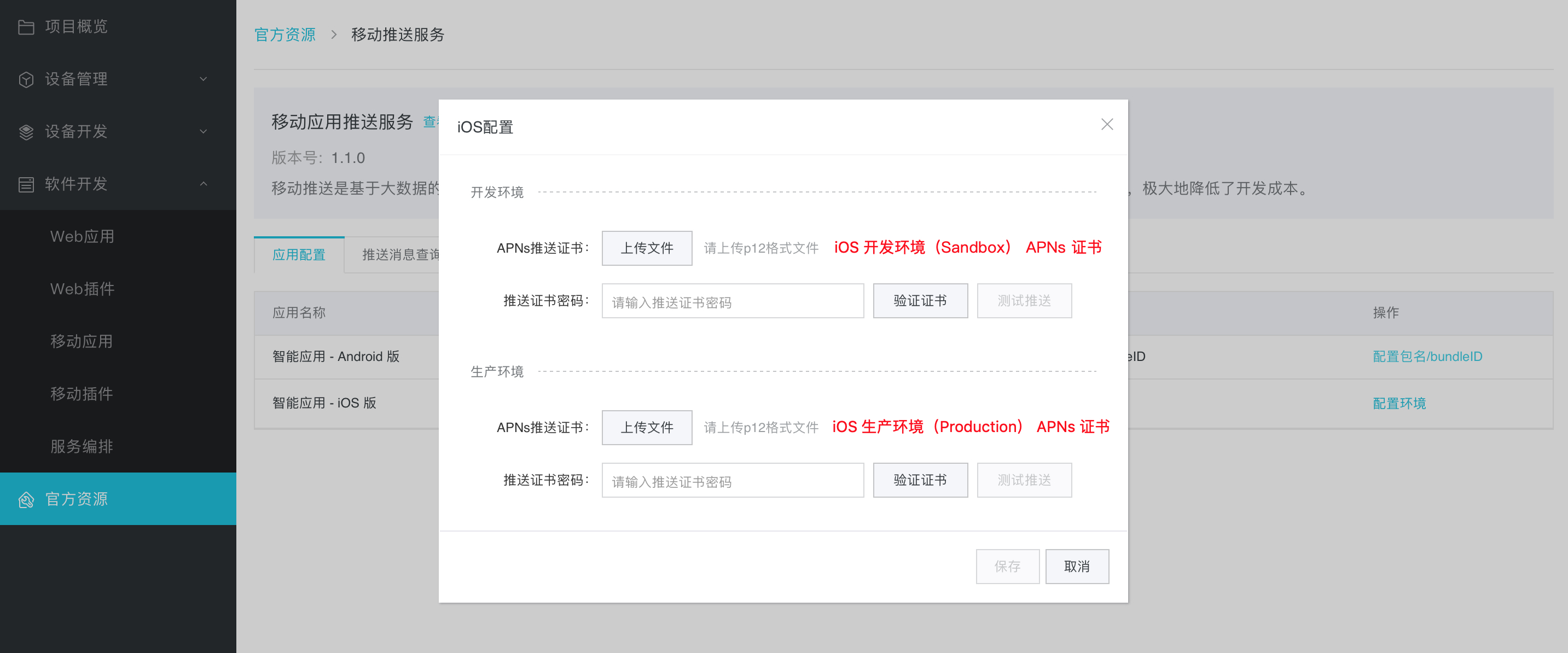Click the 版本号: 1.1.0 text

(318, 158)
